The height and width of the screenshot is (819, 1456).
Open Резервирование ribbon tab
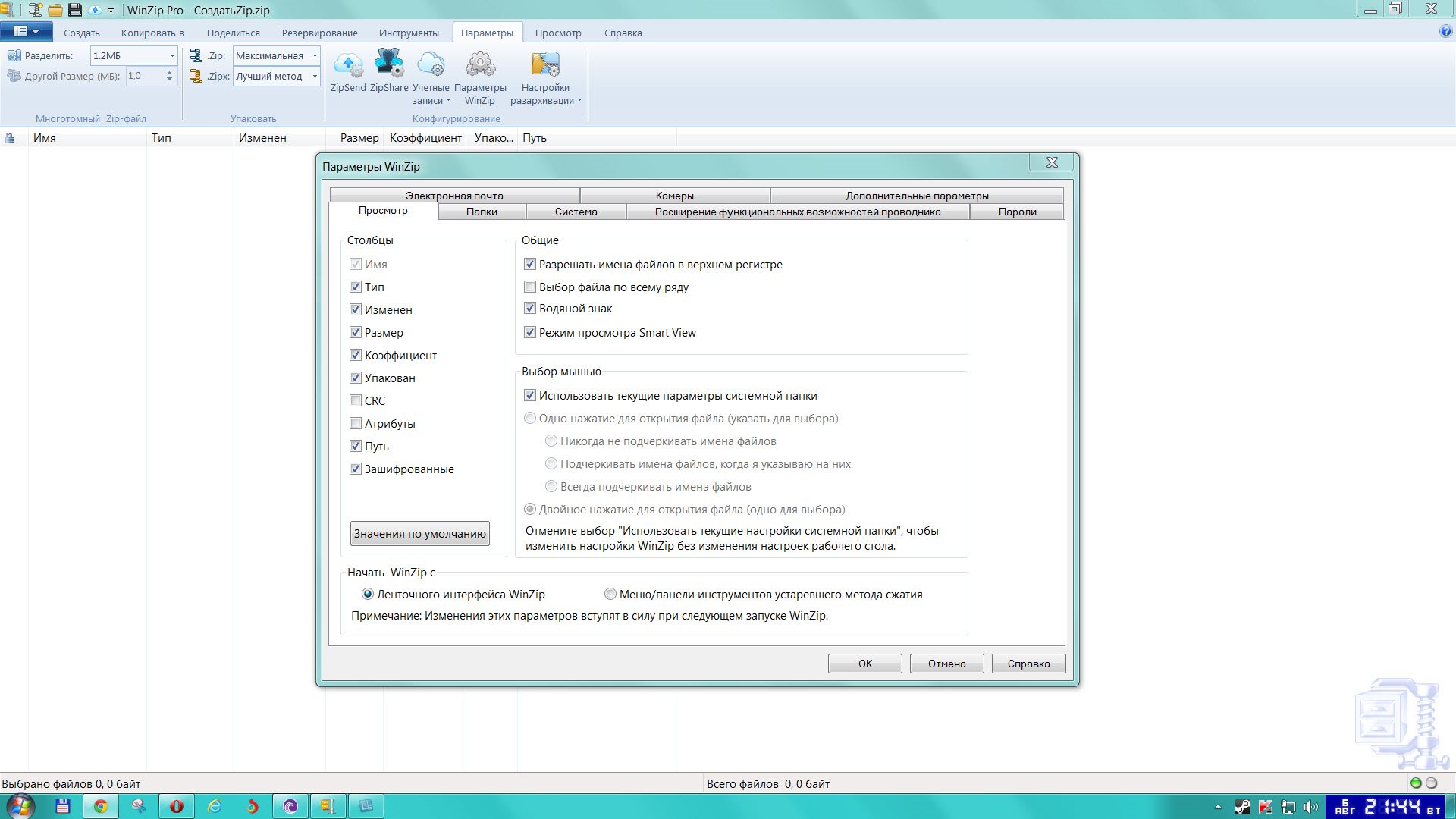[x=319, y=33]
